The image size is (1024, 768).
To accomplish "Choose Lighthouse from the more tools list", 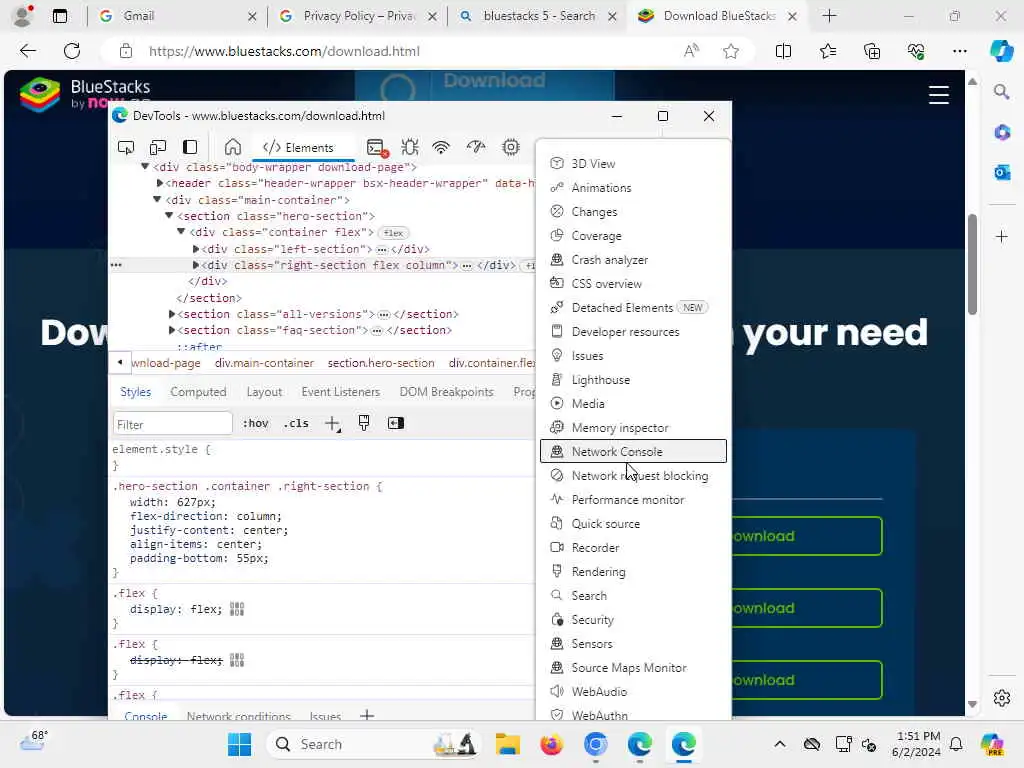I will click(633, 379).
